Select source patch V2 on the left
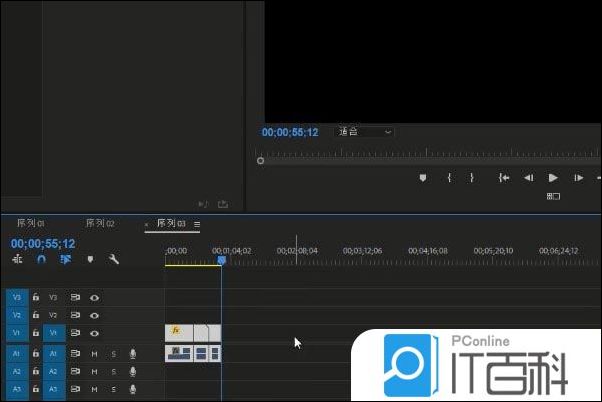602x402 pixels. coord(17,315)
